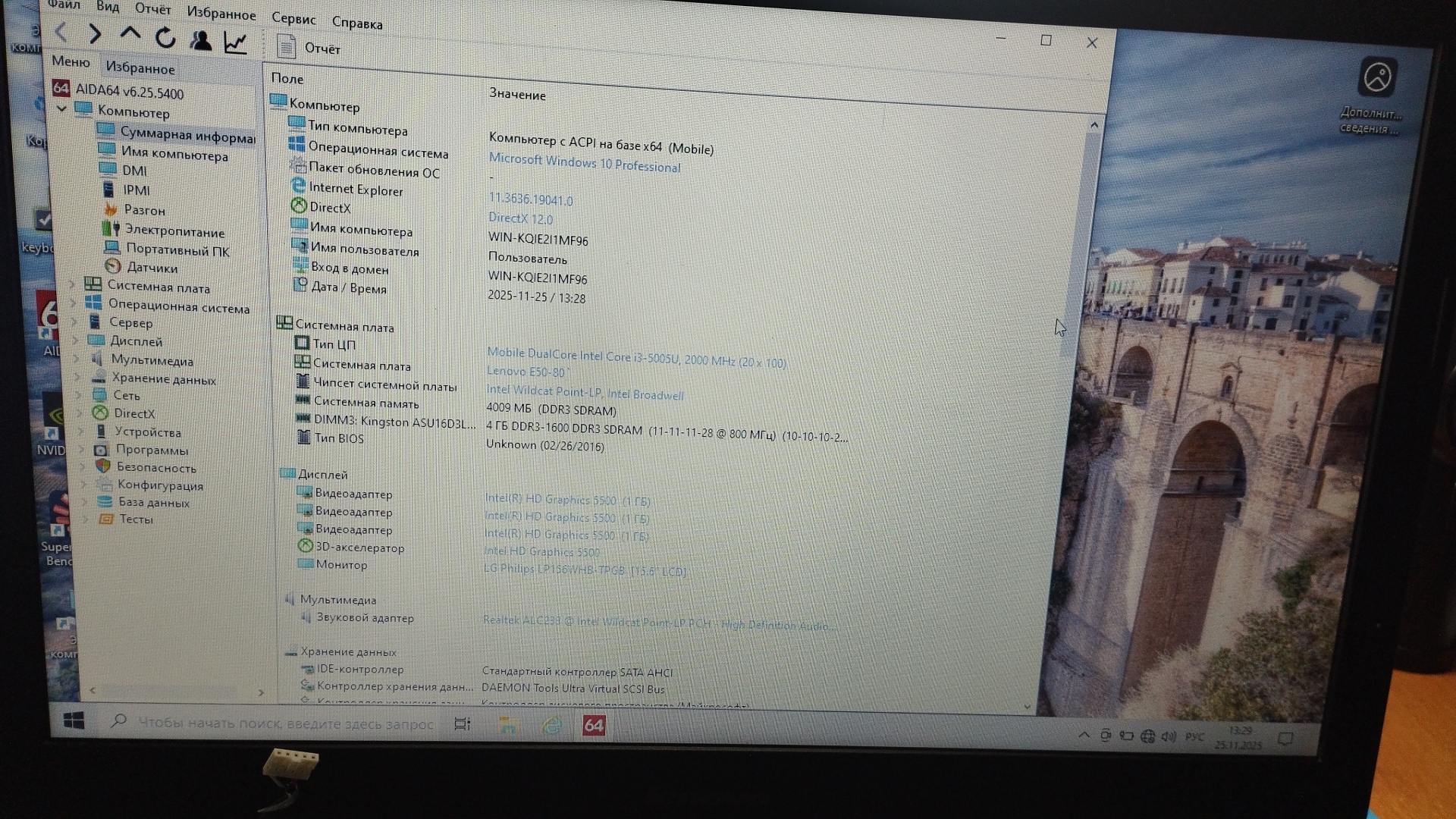Click the Refresh toolbar icon
Image resolution: width=1456 pixels, height=819 pixels.
[x=165, y=37]
